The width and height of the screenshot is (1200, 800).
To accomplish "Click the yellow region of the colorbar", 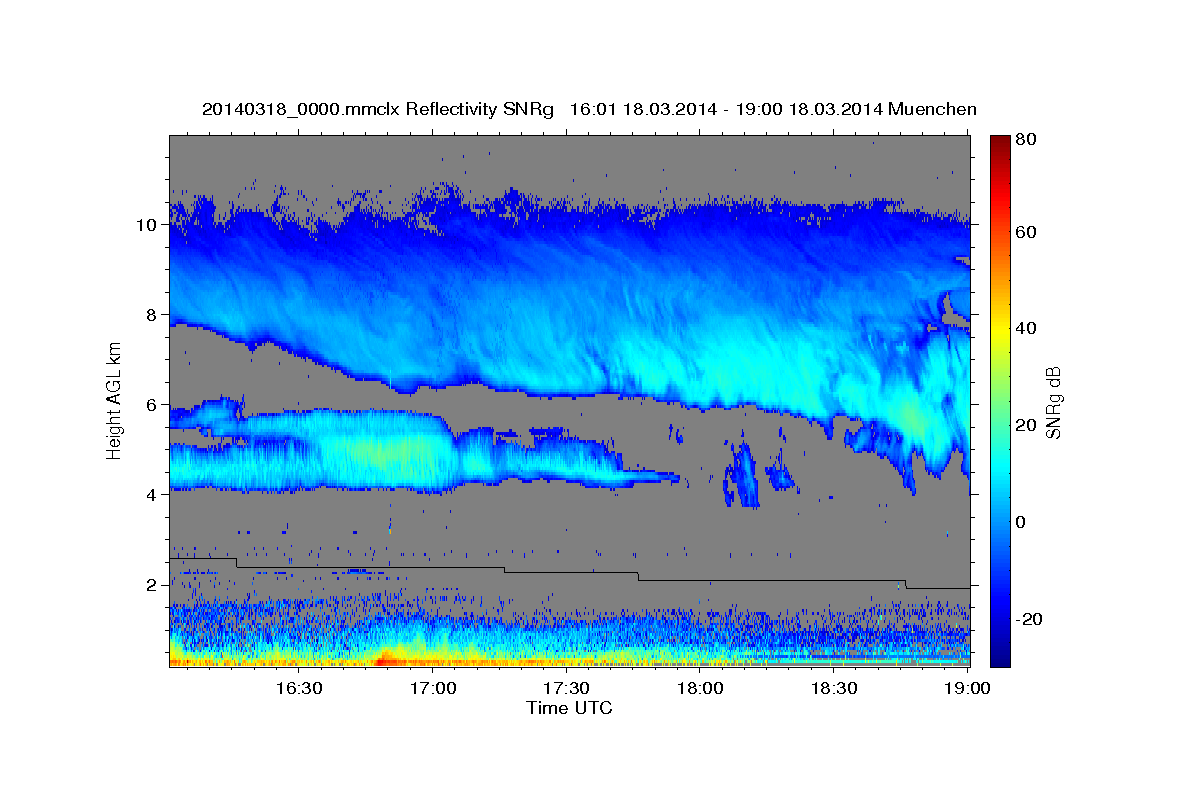I will coord(1000,328).
